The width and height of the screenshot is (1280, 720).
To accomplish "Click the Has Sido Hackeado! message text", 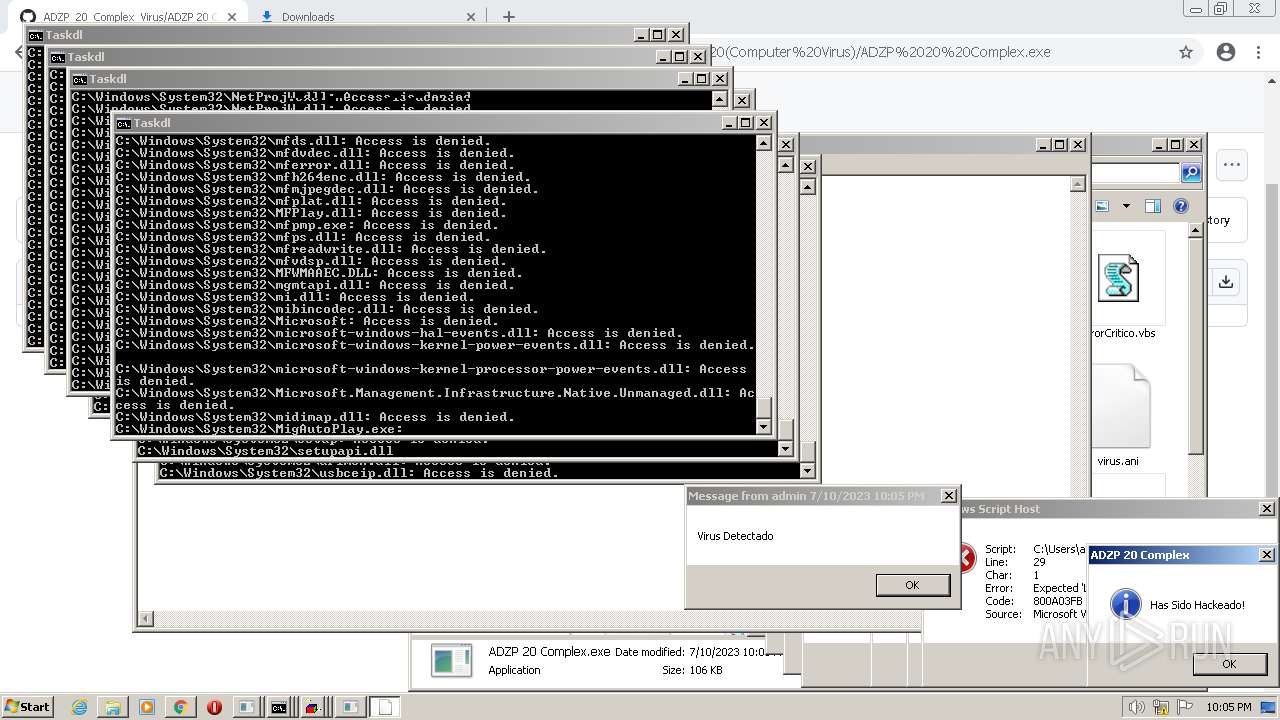I will (x=1197, y=605).
